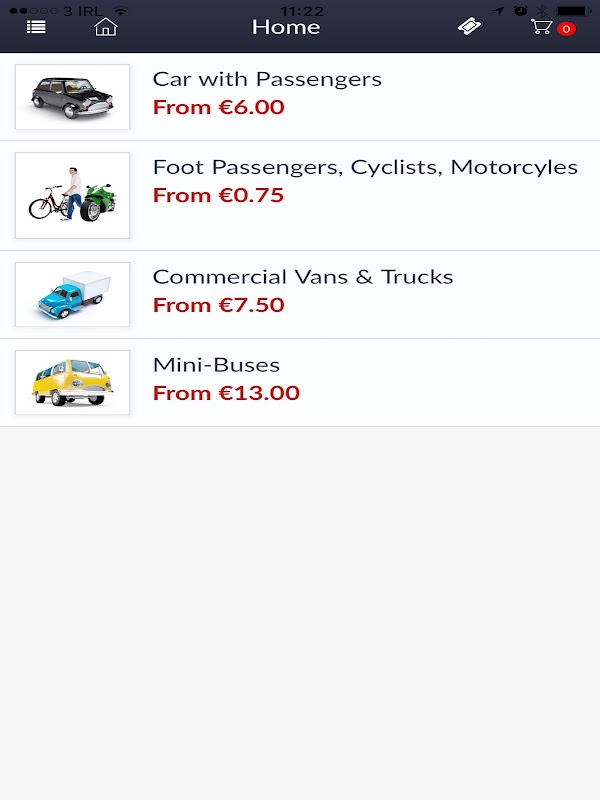Viewport: 600px width, 800px height.
Task: Open the list menu icon
Action: click(36, 27)
